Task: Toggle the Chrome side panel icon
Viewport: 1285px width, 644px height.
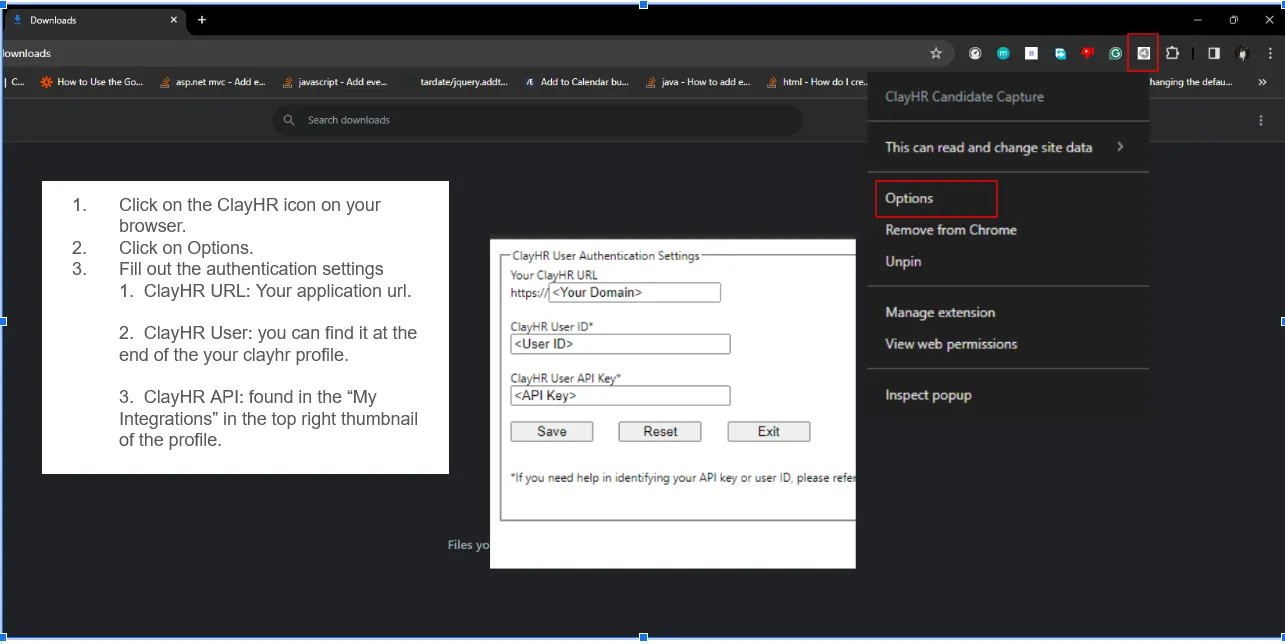Action: tap(1214, 53)
